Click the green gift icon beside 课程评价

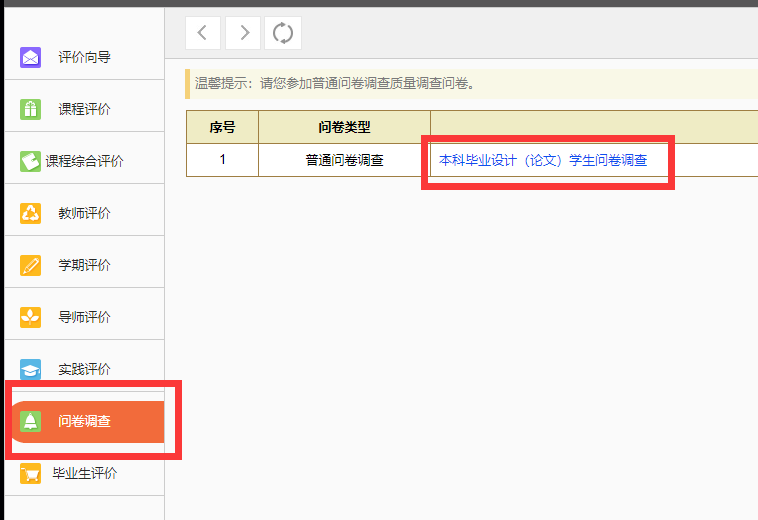[30, 109]
